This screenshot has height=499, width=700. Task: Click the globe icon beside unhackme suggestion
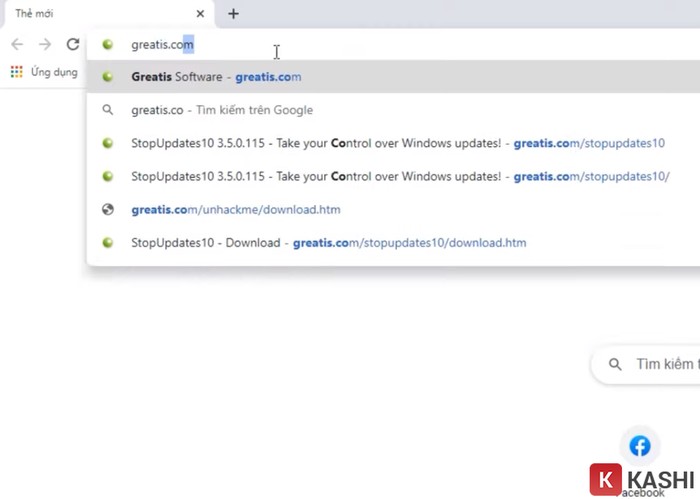[x=108, y=210]
